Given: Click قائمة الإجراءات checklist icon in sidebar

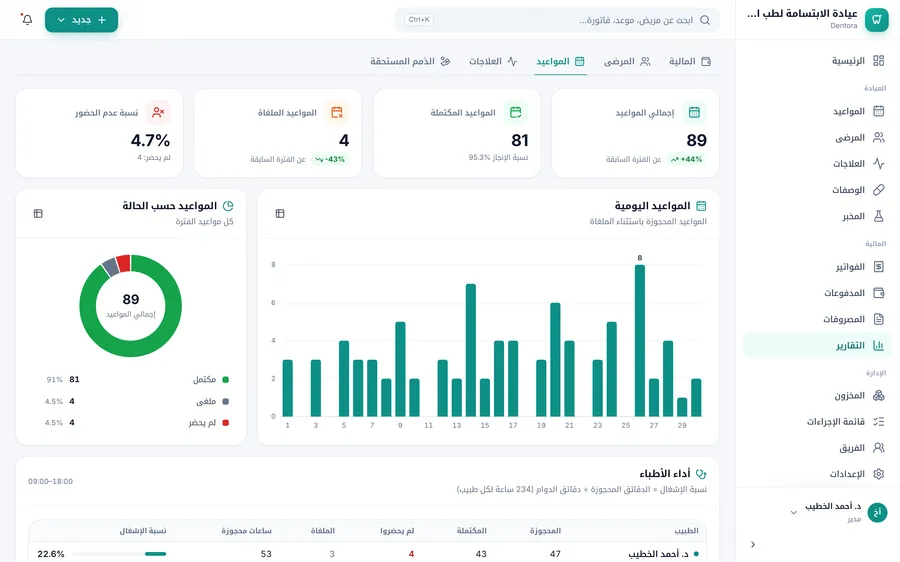Looking at the screenshot, I should pyautogui.click(x=878, y=421).
